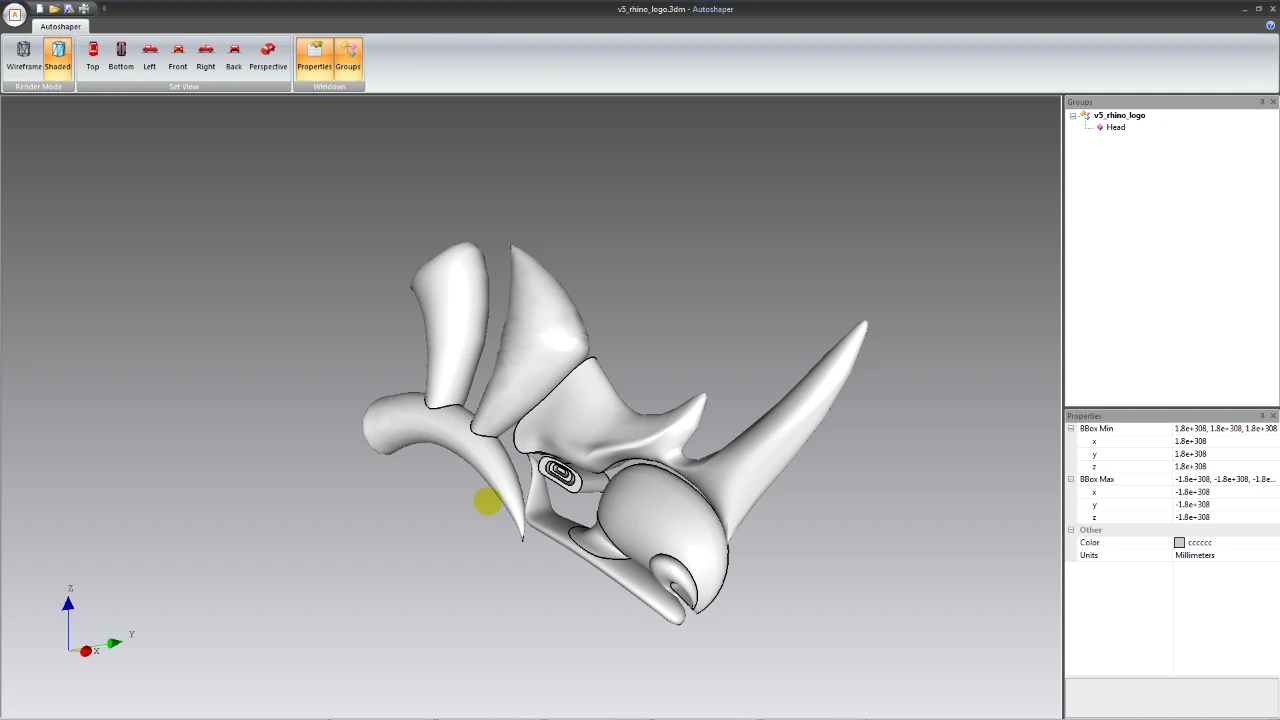The width and height of the screenshot is (1280, 720).
Task: Select the Head item in Groups
Action: coord(1115,127)
